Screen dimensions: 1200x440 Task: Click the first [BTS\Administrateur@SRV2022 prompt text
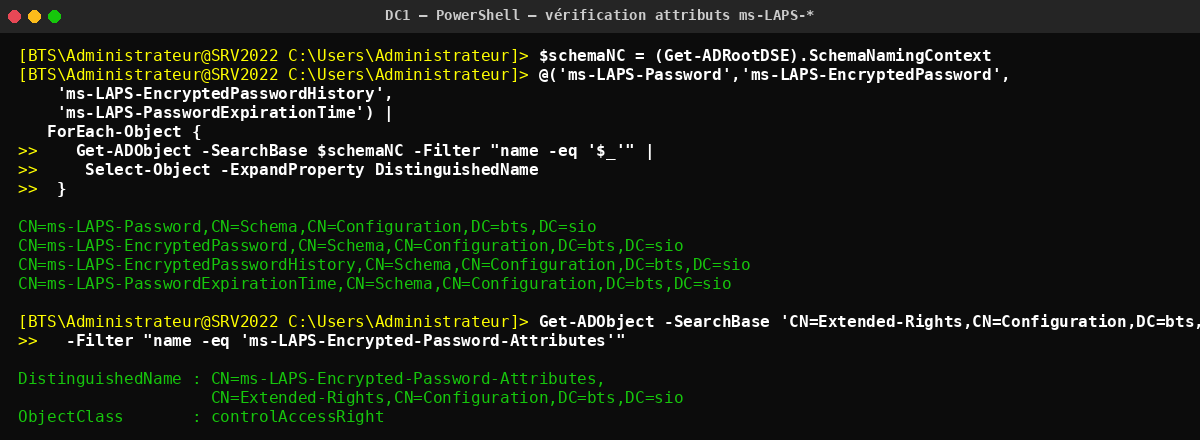point(148,55)
